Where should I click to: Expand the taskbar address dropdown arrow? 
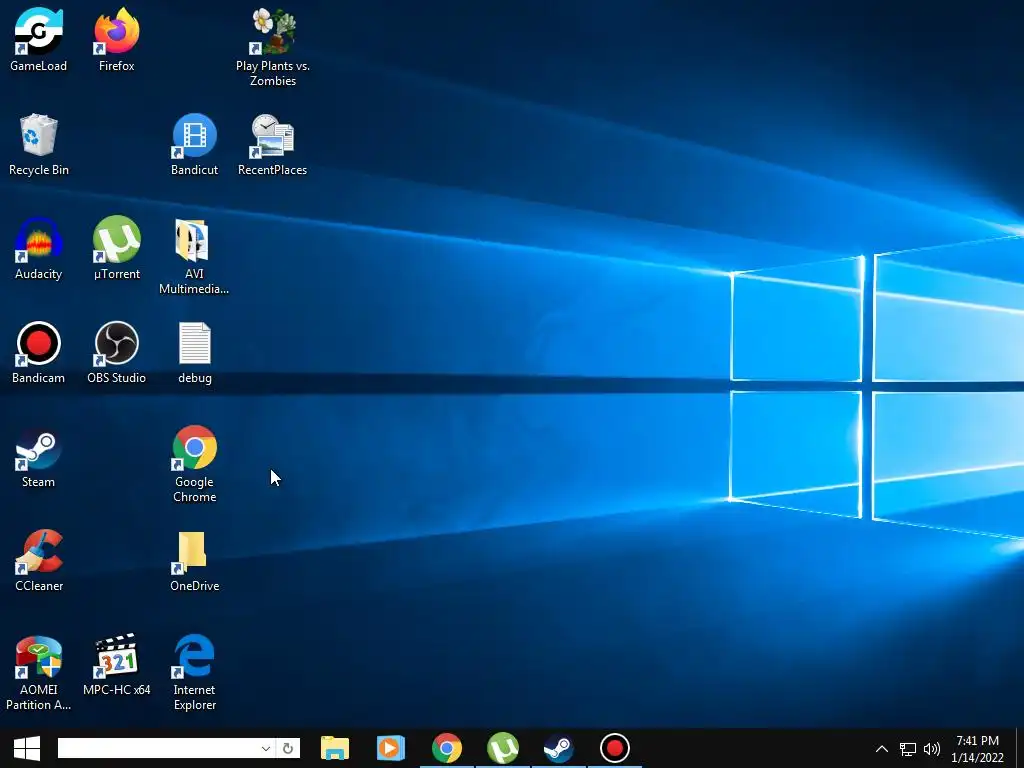click(266, 748)
